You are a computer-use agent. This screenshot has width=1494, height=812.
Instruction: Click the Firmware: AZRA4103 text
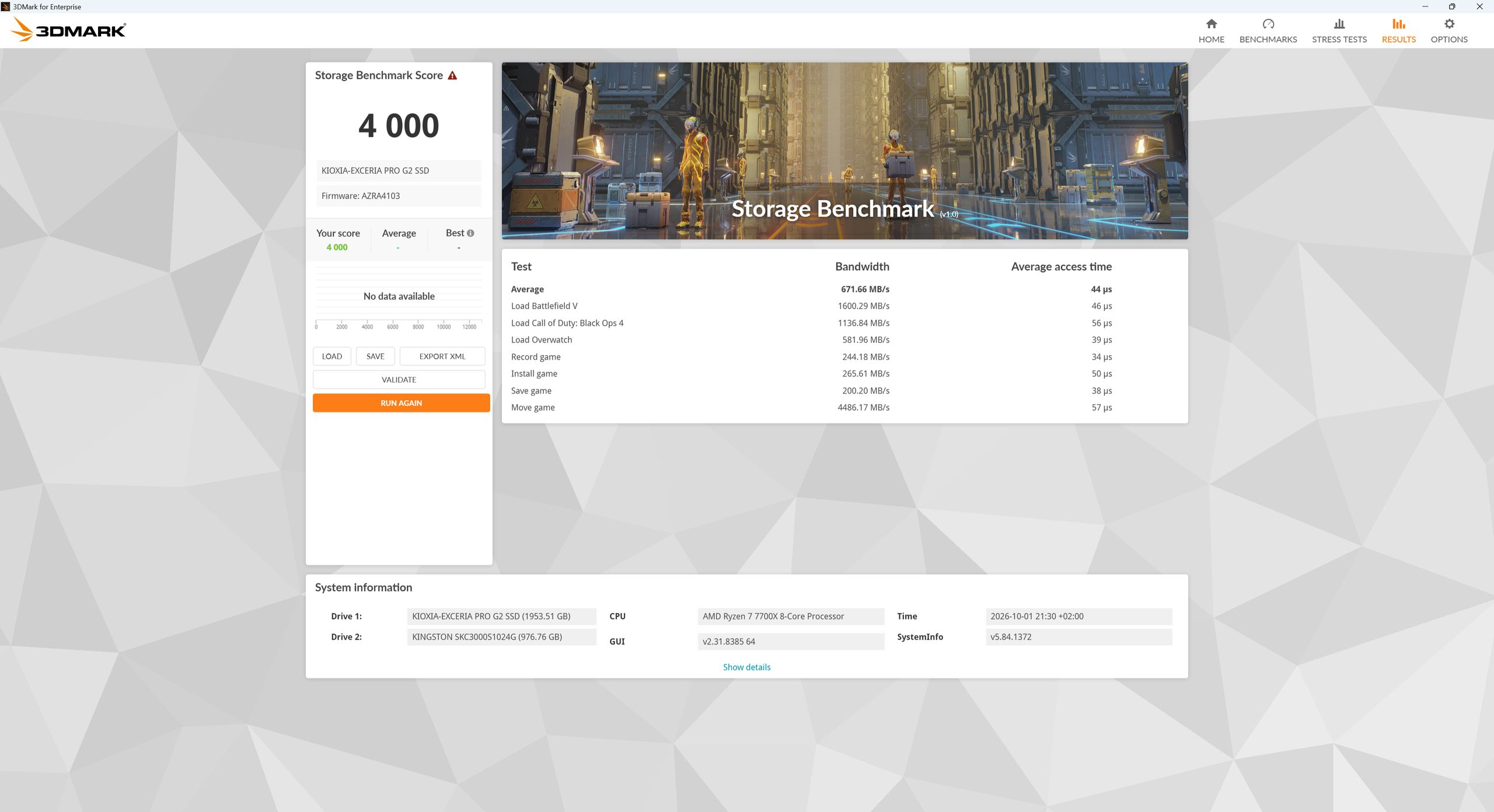click(x=361, y=196)
